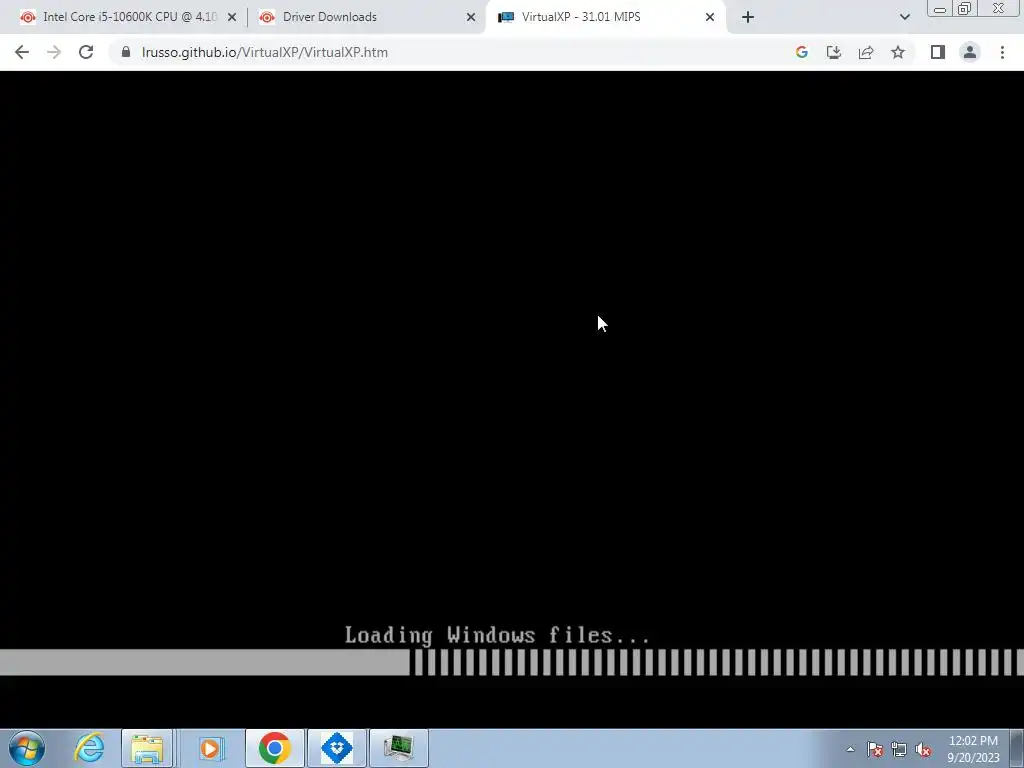Open the Windows Start menu
The height and width of the screenshot is (768, 1024).
tap(27, 748)
